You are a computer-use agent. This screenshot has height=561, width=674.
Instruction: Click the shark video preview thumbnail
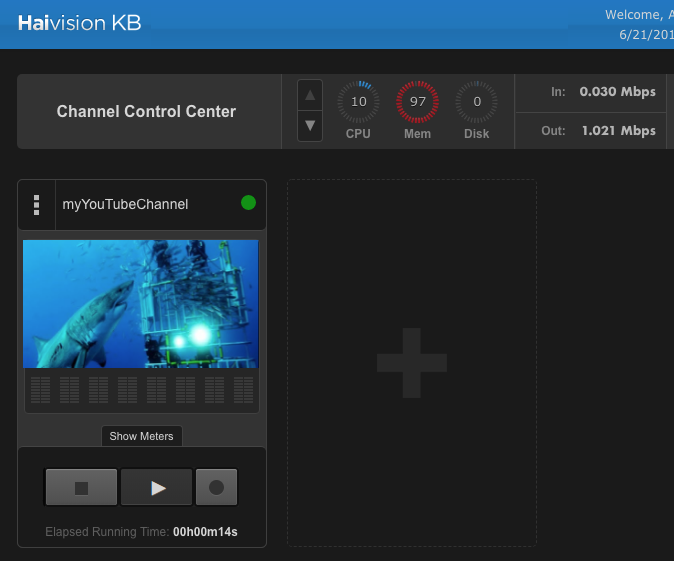[x=140, y=304]
